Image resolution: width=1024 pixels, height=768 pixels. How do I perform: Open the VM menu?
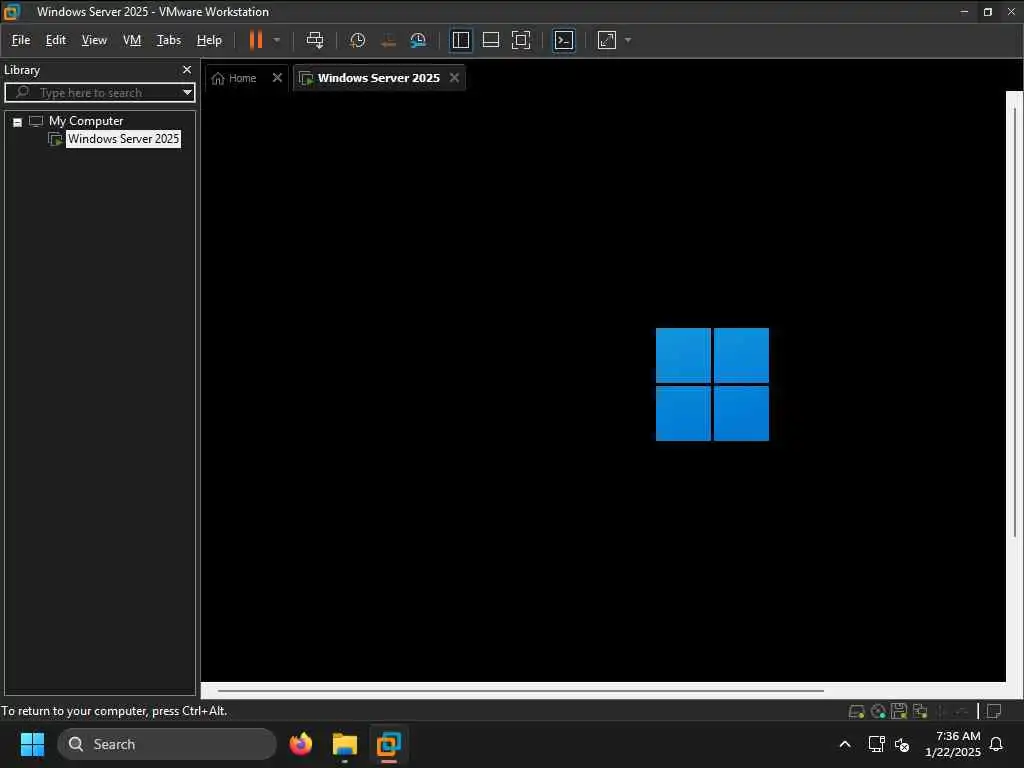(132, 40)
